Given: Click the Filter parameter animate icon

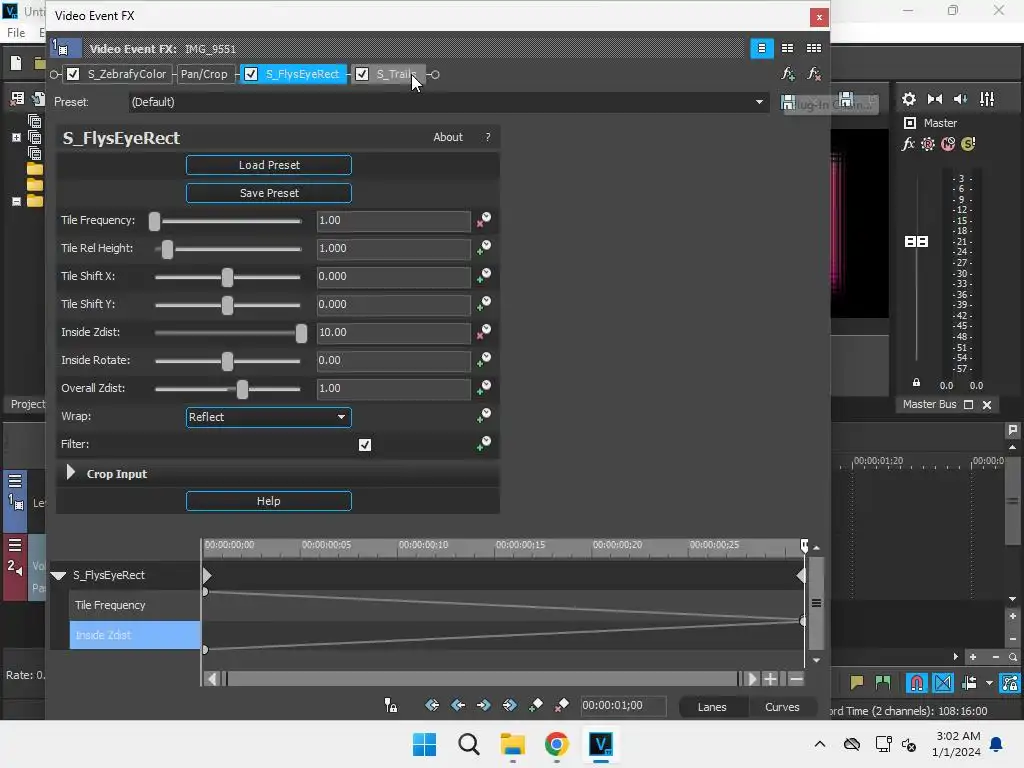Looking at the screenshot, I should point(483,444).
